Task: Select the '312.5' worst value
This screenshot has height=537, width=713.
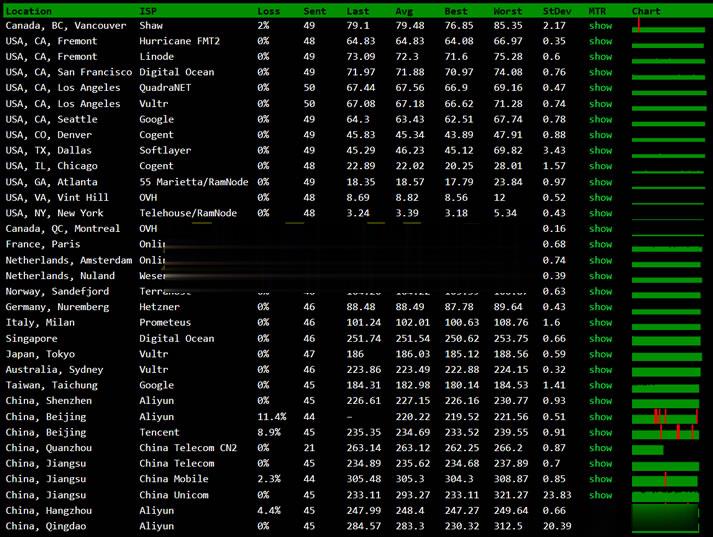Action: [x=508, y=526]
